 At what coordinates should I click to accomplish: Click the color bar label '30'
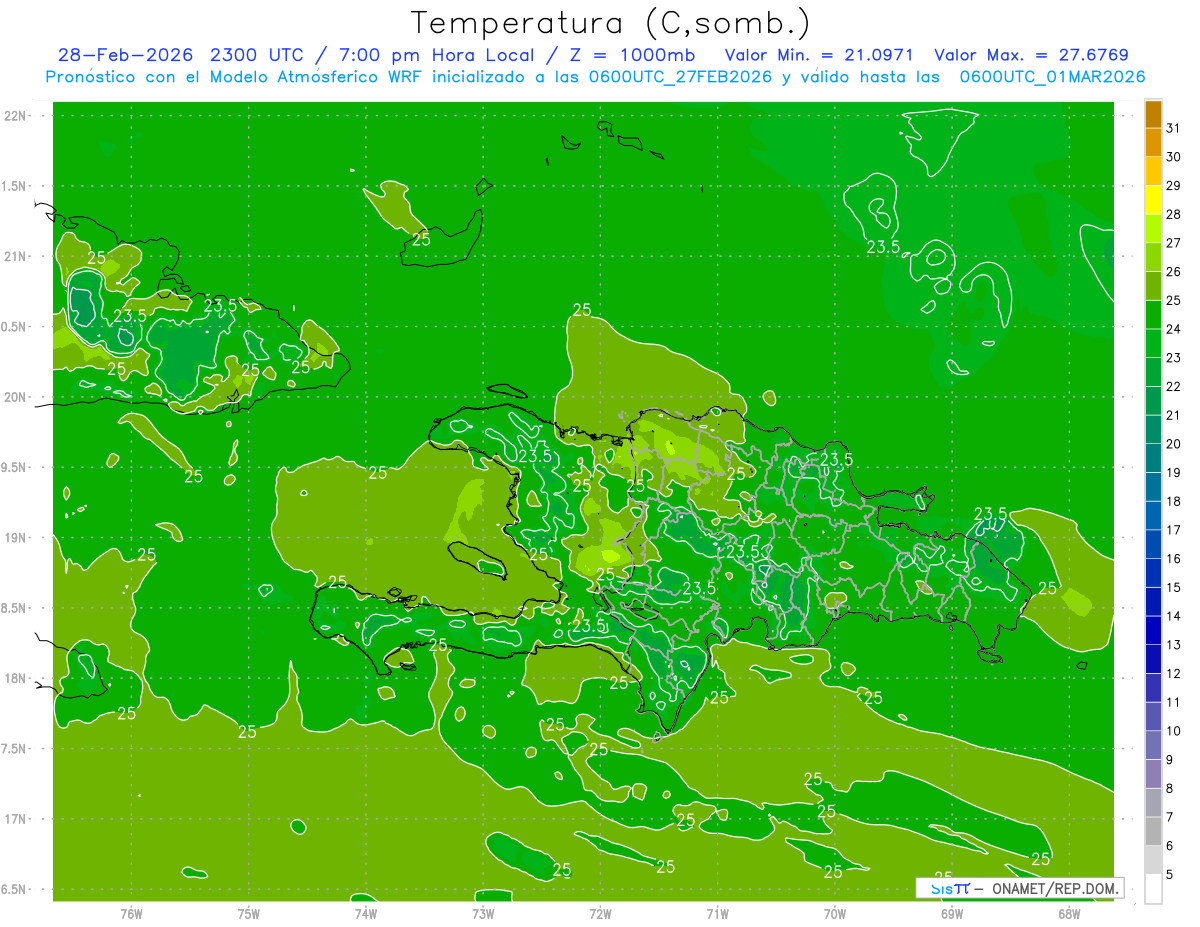point(1173,157)
